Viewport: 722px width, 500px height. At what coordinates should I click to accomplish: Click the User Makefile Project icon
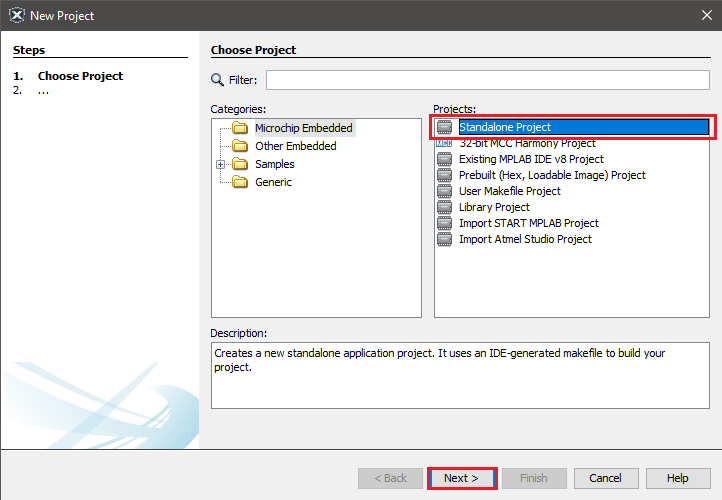click(444, 191)
